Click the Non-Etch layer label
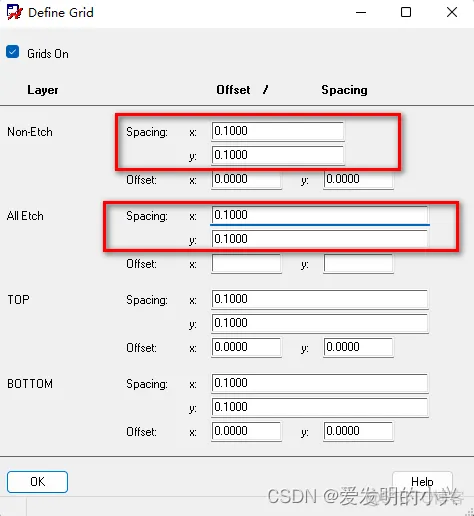 pos(30,132)
